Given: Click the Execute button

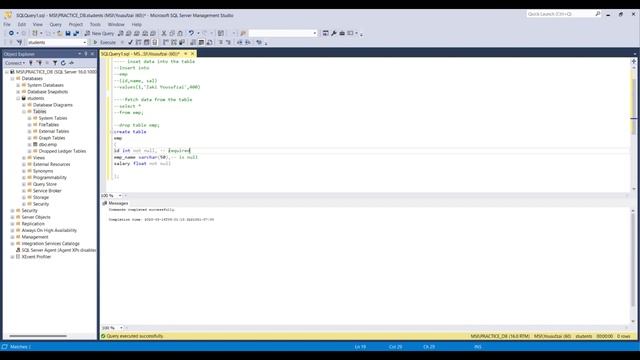Looking at the screenshot, I should tap(105, 42).
